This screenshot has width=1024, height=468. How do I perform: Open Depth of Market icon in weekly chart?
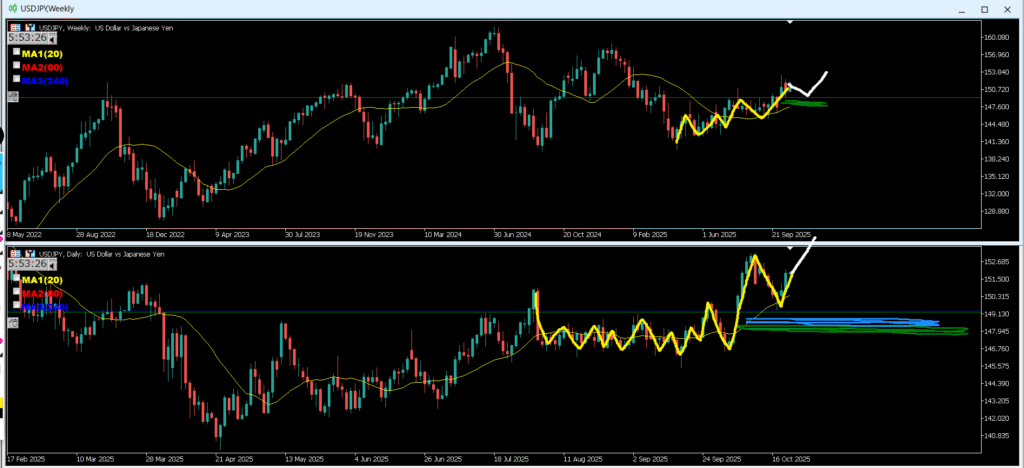pyautogui.click(x=29, y=28)
